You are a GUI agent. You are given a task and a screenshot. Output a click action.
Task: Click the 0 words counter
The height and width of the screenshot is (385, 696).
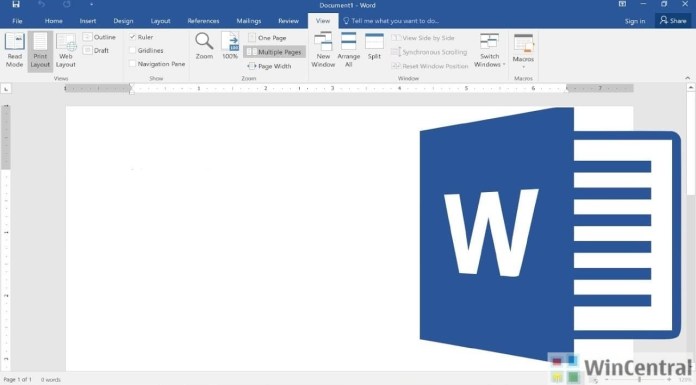[51, 380]
